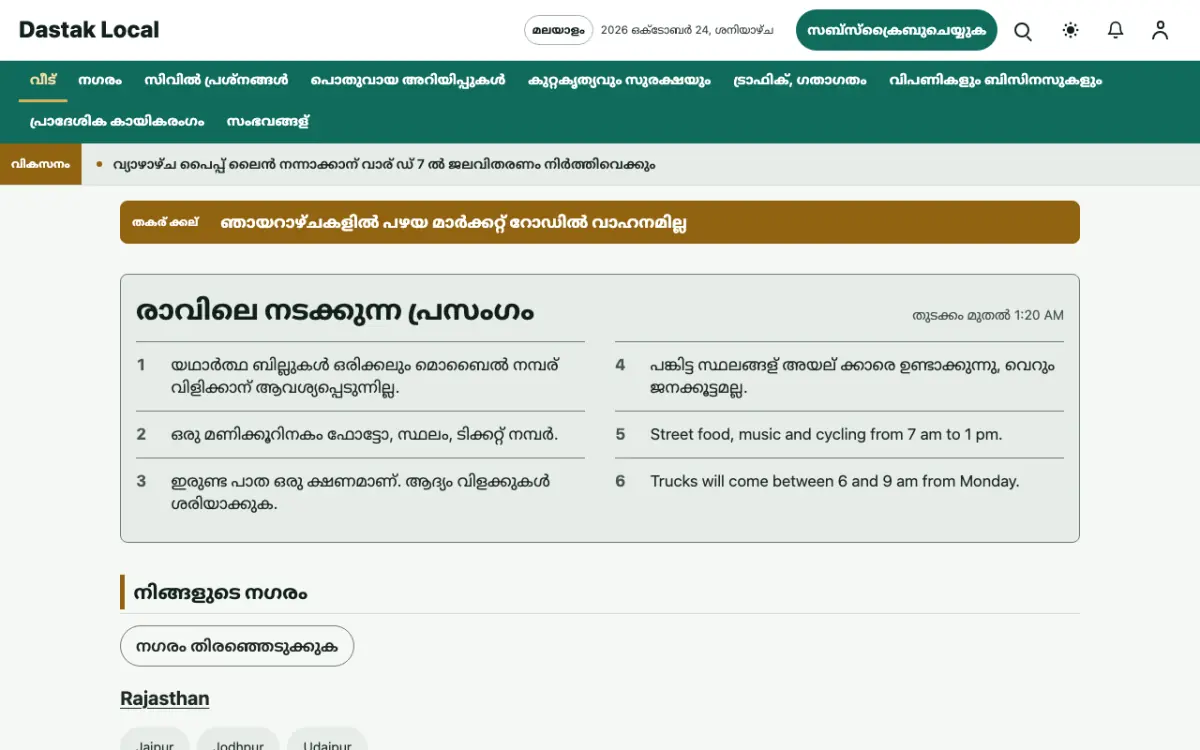This screenshot has height=750, width=1200.
Task: Open വിപണികളും ബിസിനസുകളും navigation item
Action: click(x=995, y=80)
